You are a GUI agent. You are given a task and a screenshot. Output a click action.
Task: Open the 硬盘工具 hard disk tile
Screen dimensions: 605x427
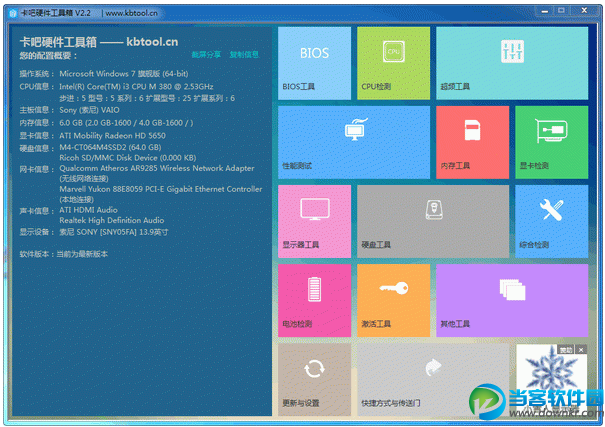click(x=433, y=221)
